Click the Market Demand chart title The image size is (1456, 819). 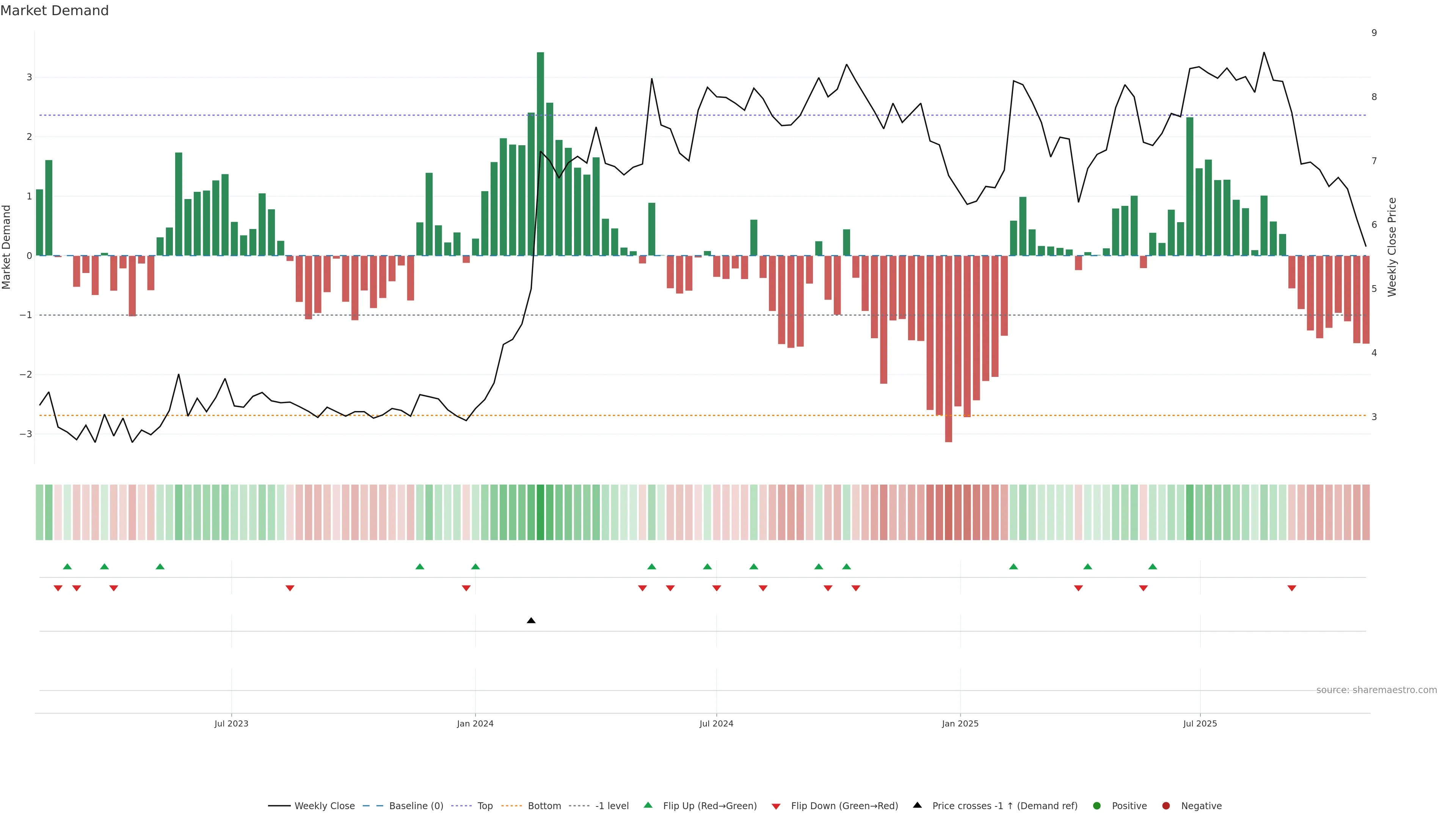click(x=54, y=11)
